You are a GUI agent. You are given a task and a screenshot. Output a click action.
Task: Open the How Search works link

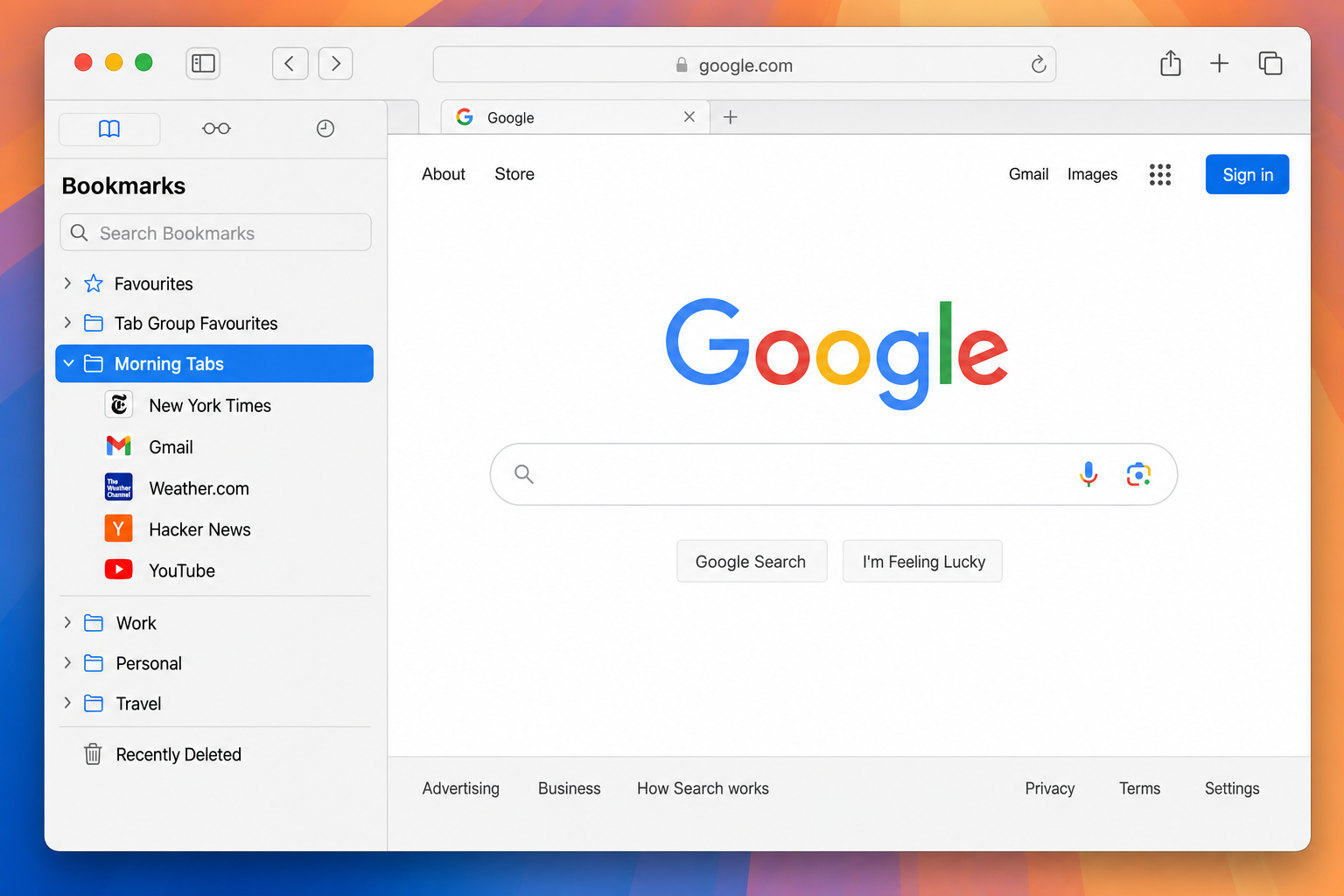703,788
